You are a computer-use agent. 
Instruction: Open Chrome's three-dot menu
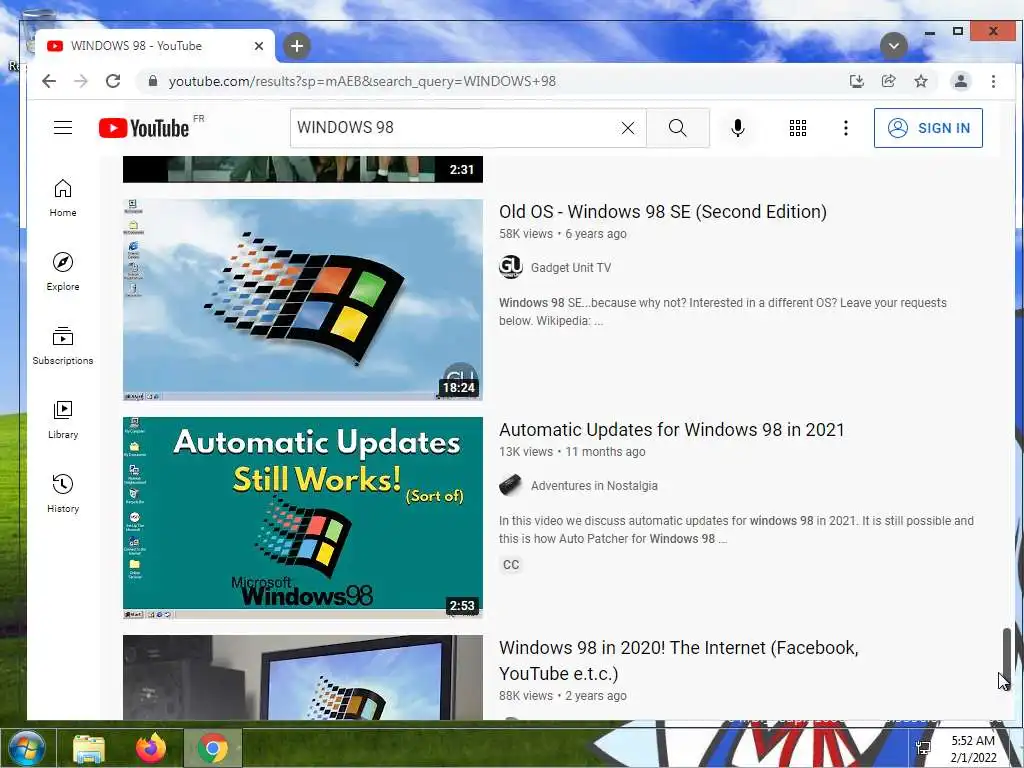pyautogui.click(x=993, y=81)
